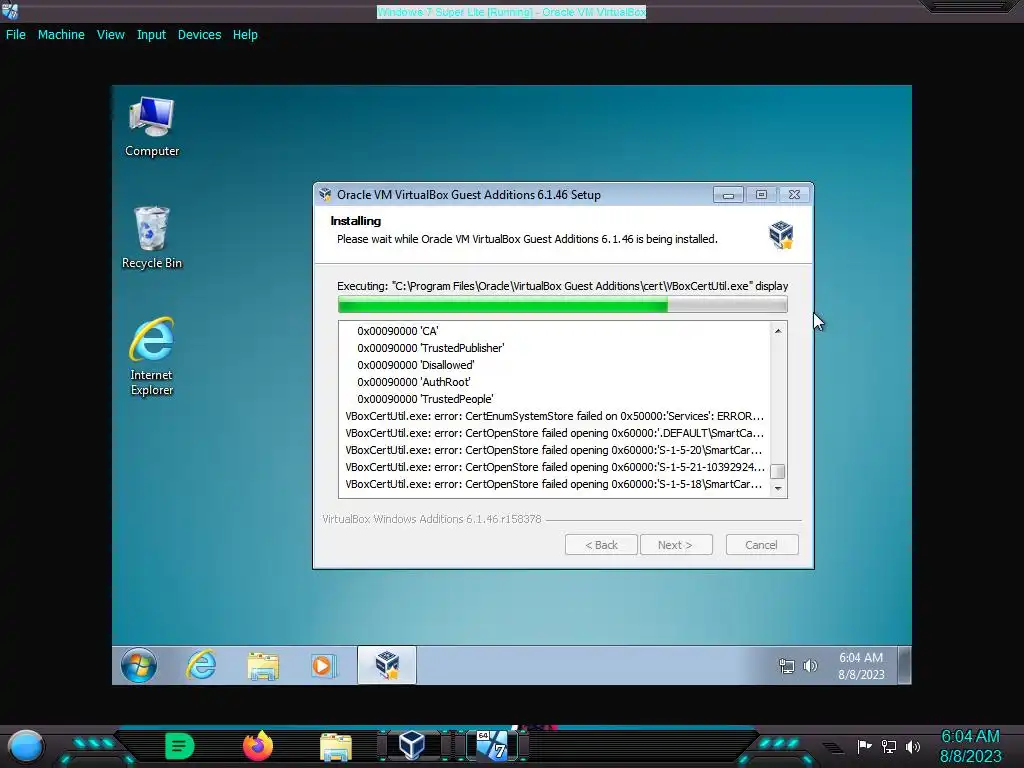Click the log line 0x00090000 'CA'

[x=397, y=331]
